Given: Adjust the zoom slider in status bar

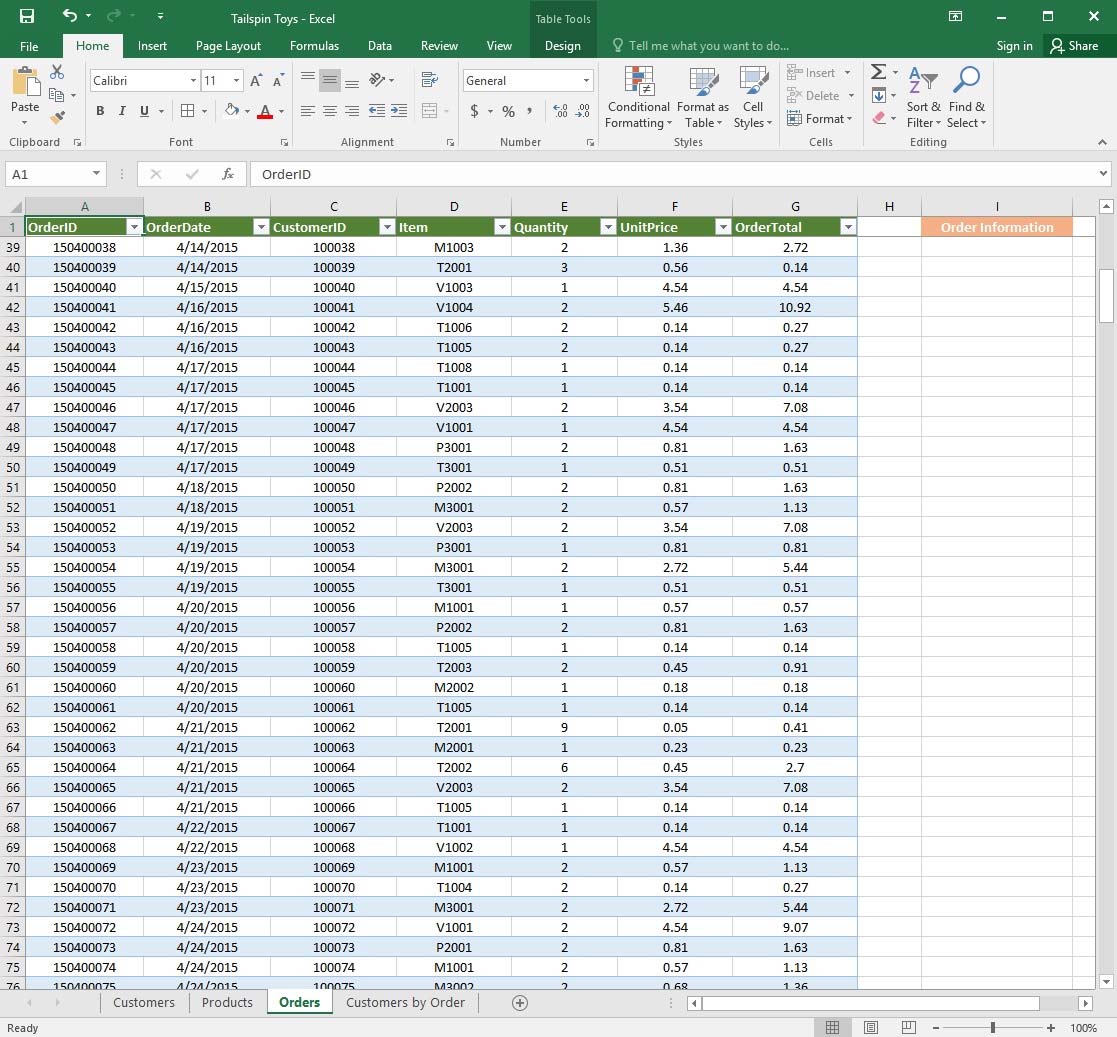Looking at the screenshot, I should coord(992,1028).
